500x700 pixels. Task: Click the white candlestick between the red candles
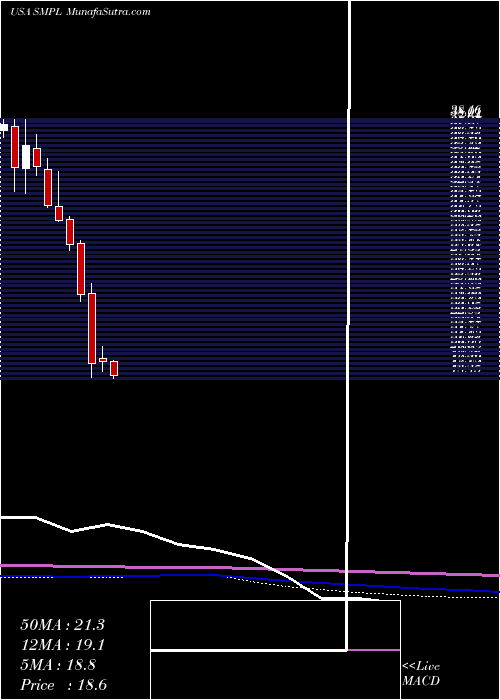(26, 157)
